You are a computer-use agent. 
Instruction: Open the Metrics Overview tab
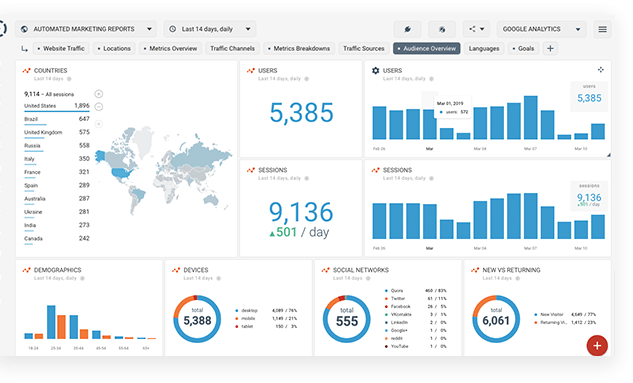tap(170, 48)
